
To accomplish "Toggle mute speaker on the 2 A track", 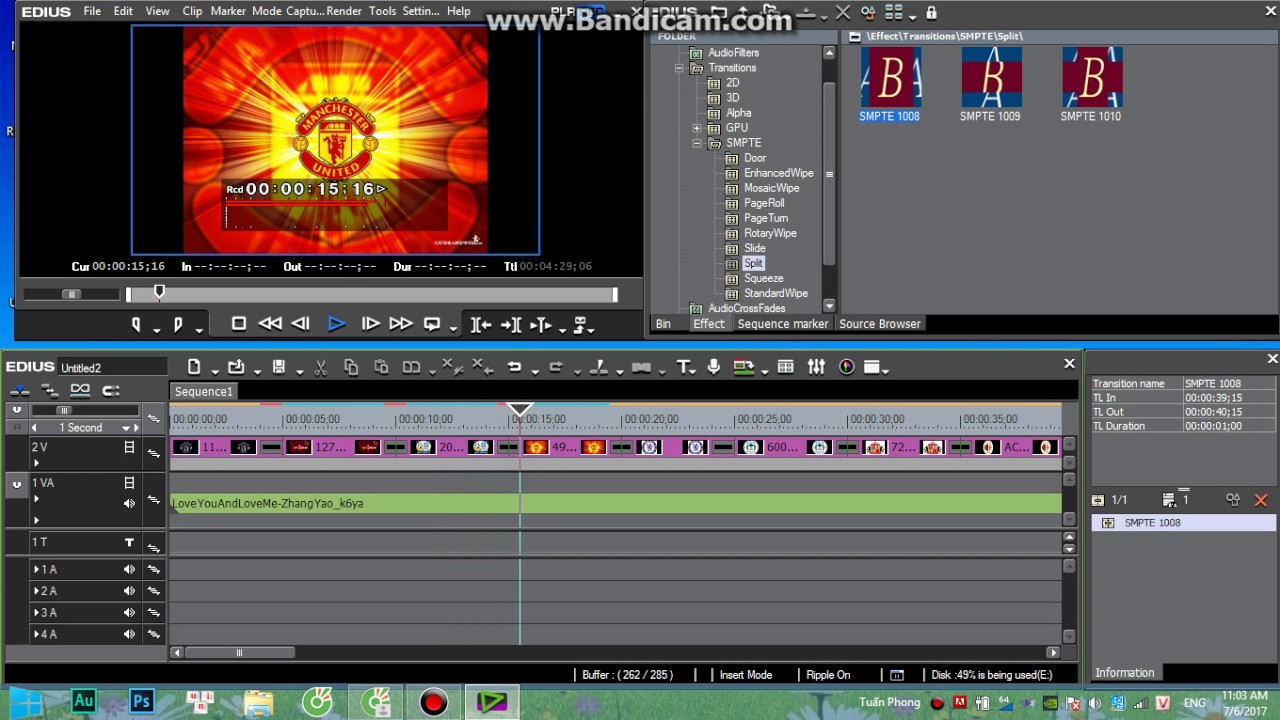I will pyautogui.click(x=129, y=591).
